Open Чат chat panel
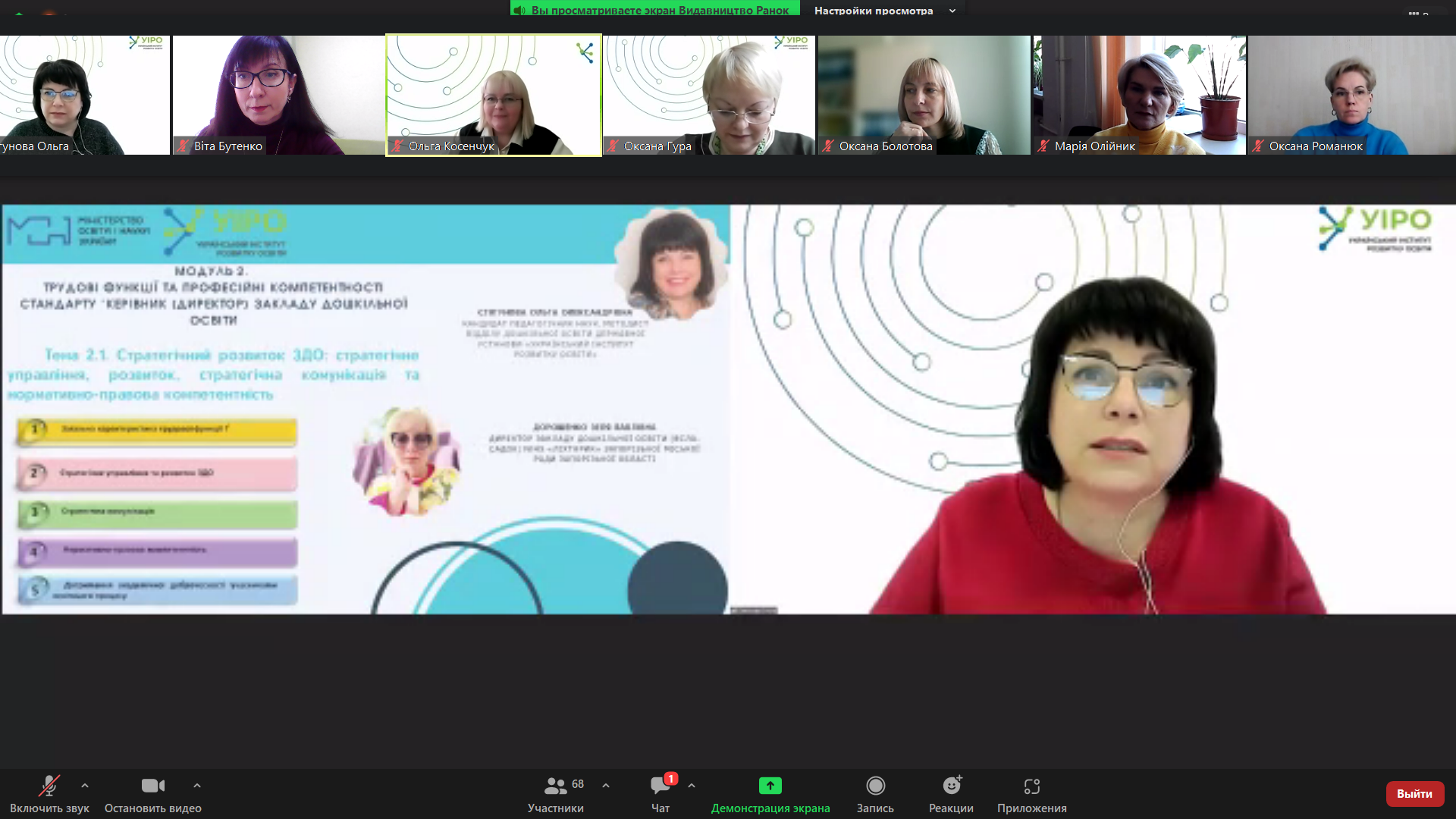The height and width of the screenshot is (819, 1456). (x=661, y=794)
